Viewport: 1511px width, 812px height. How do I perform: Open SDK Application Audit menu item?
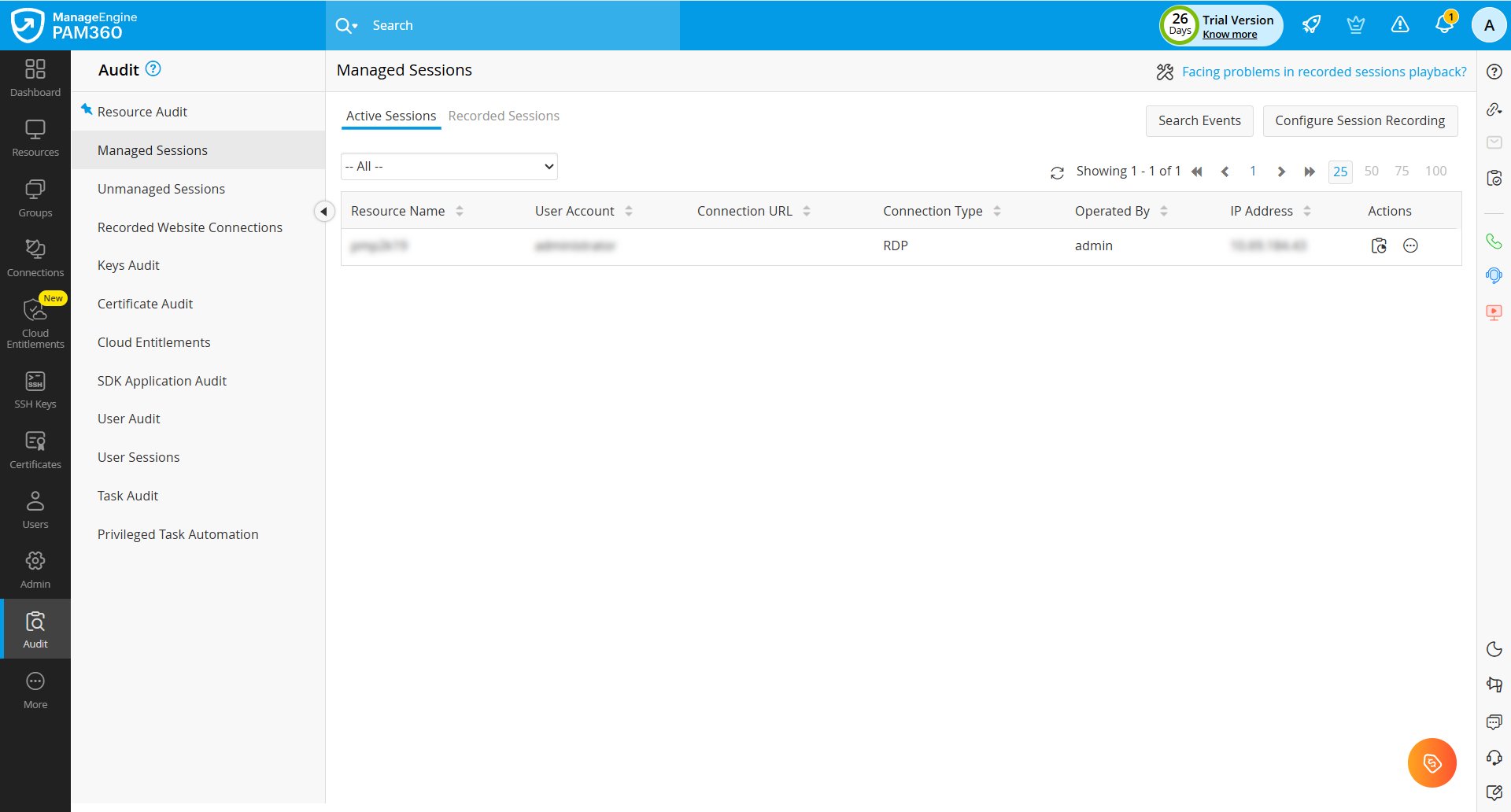[162, 381]
